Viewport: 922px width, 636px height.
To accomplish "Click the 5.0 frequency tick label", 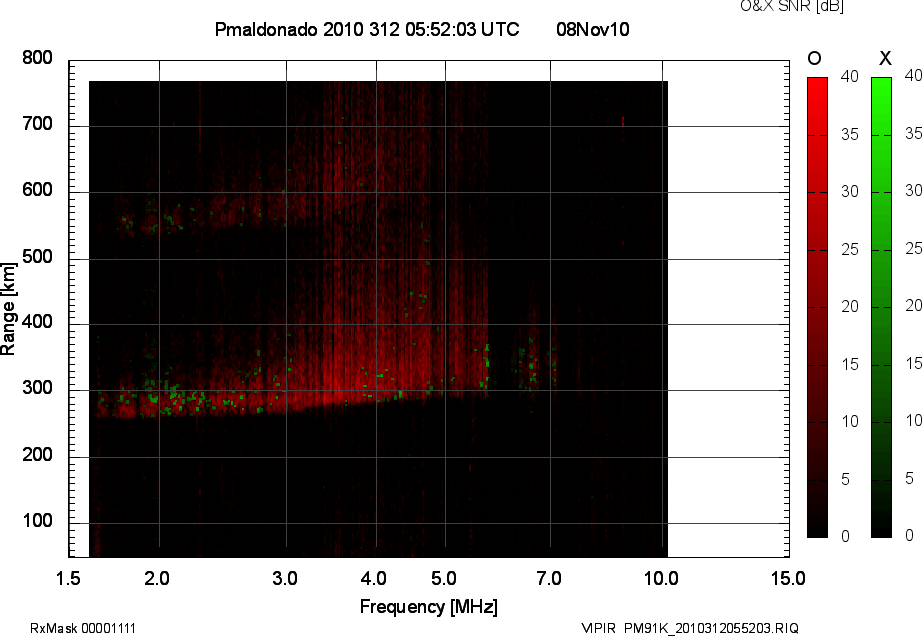I will coord(444,578).
